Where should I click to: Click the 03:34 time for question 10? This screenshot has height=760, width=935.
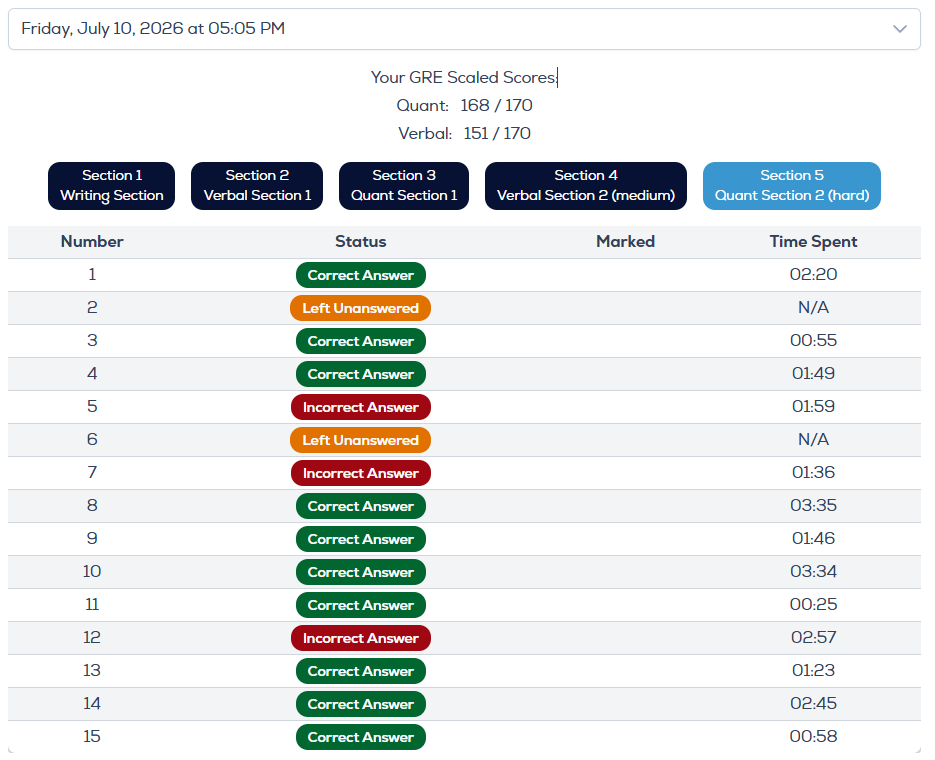click(x=813, y=571)
